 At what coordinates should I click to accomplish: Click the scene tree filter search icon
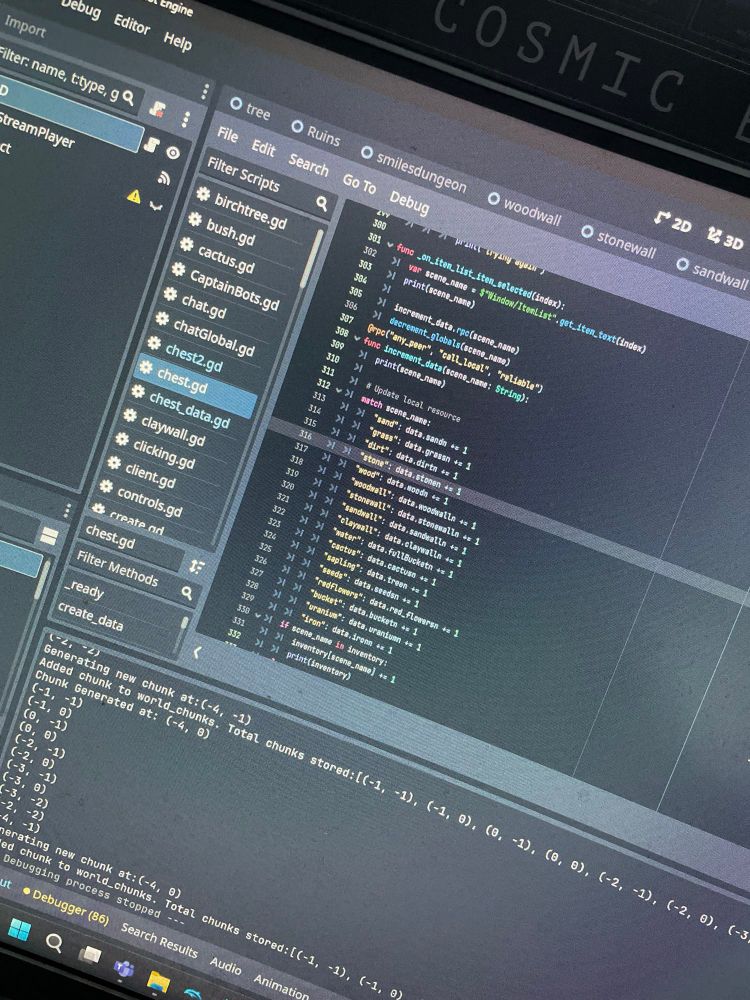pos(129,98)
